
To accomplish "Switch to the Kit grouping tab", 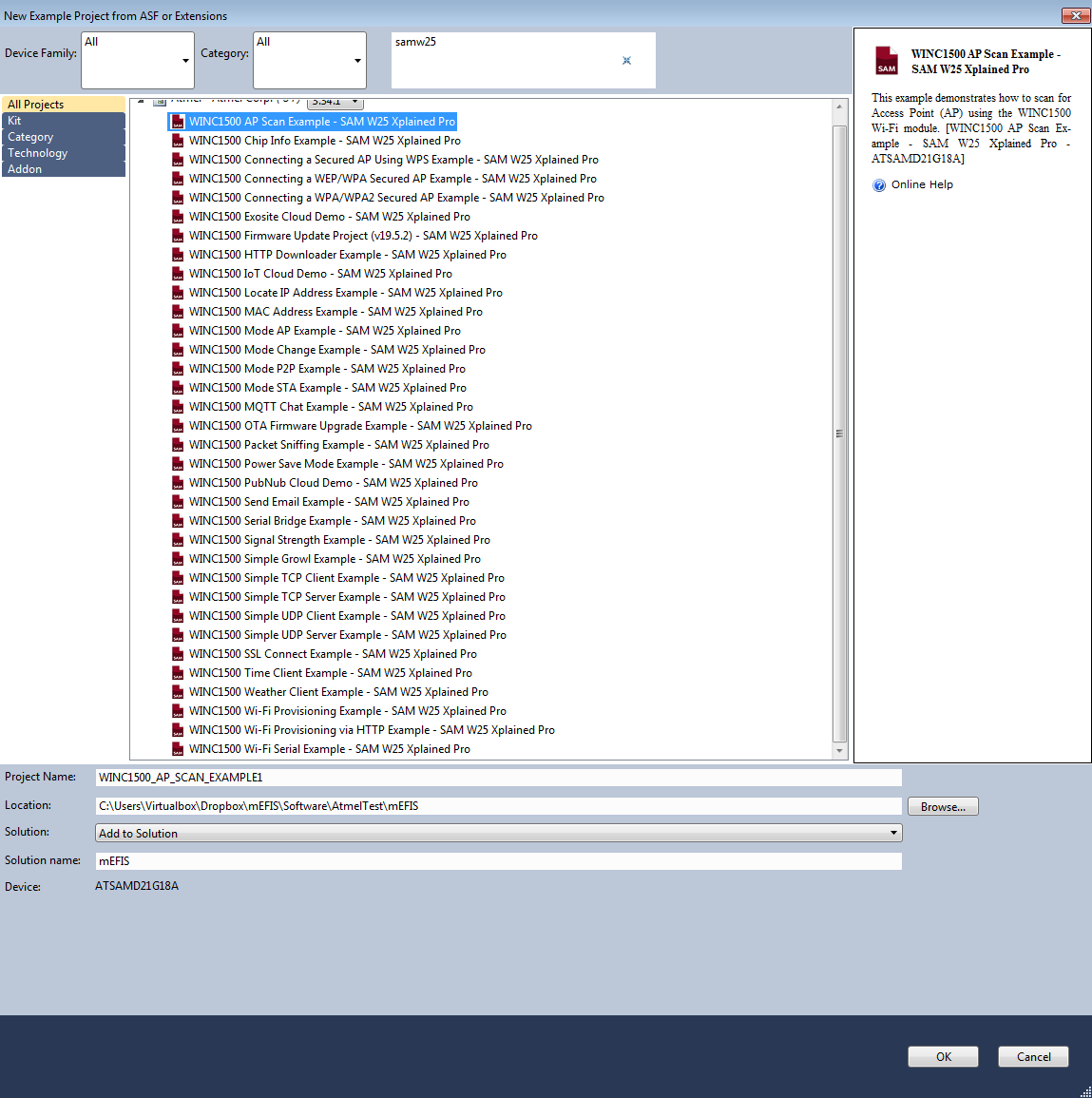I will [x=64, y=121].
